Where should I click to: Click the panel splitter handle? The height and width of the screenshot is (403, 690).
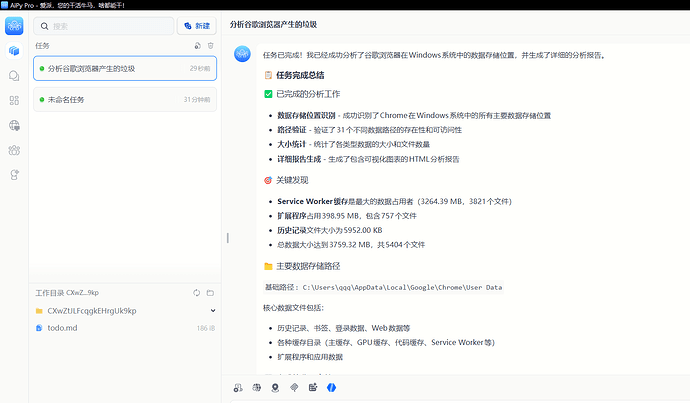(228, 238)
